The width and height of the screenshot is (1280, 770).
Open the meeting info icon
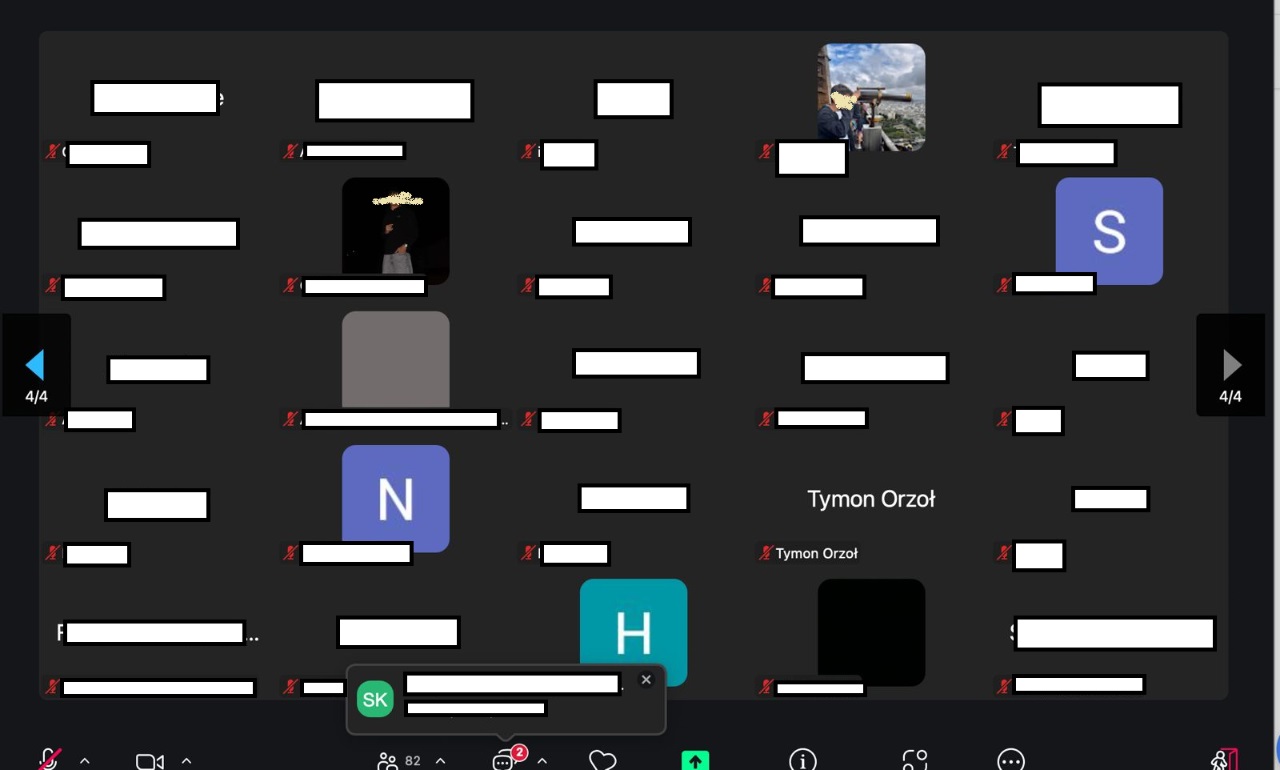pyautogui.click(x=802, y=761)
